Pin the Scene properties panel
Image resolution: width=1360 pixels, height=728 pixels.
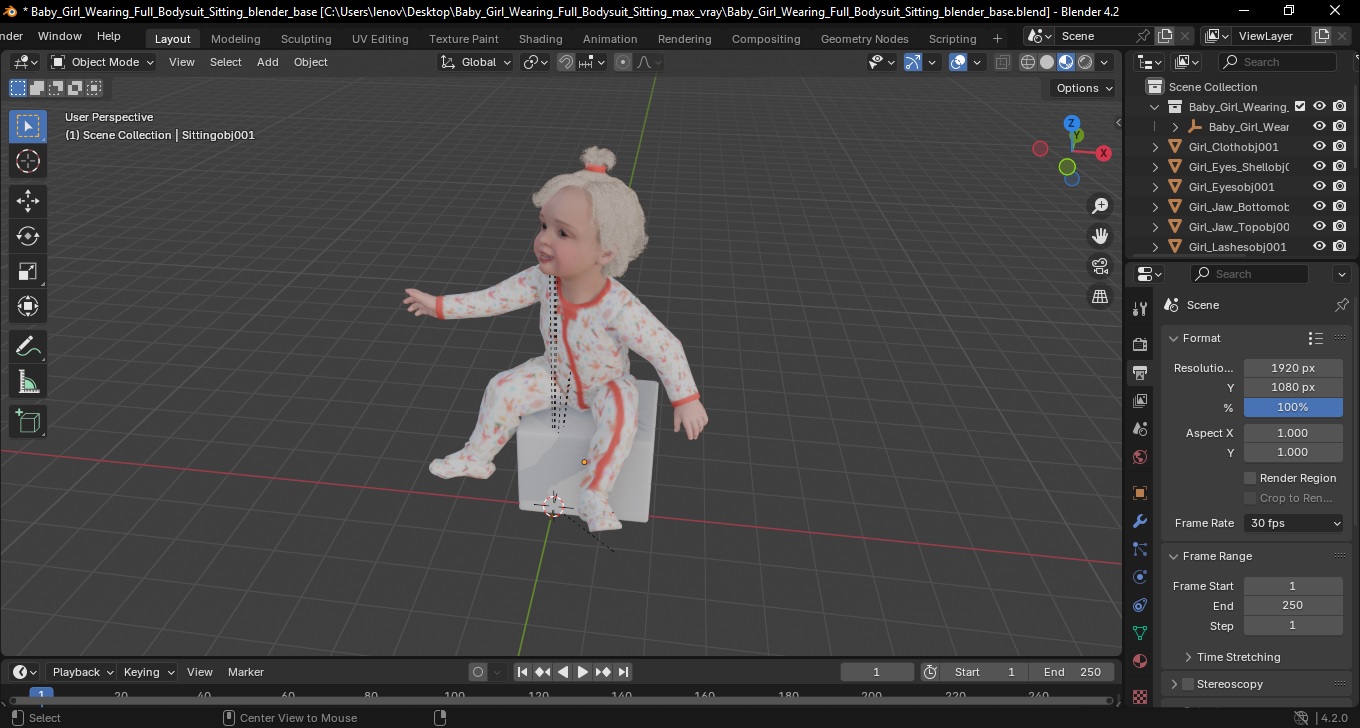coord(1342,305)
